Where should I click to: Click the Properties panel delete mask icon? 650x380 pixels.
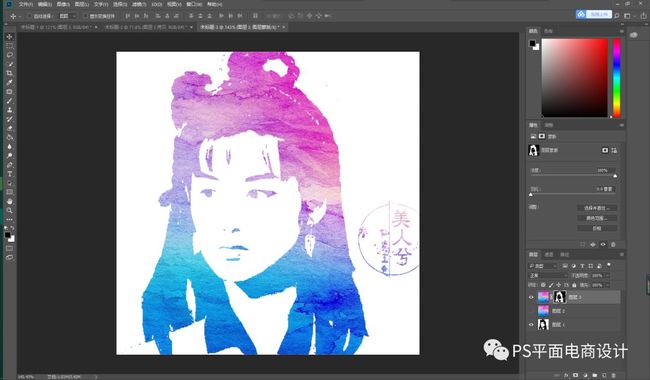(x=614, y=244)
